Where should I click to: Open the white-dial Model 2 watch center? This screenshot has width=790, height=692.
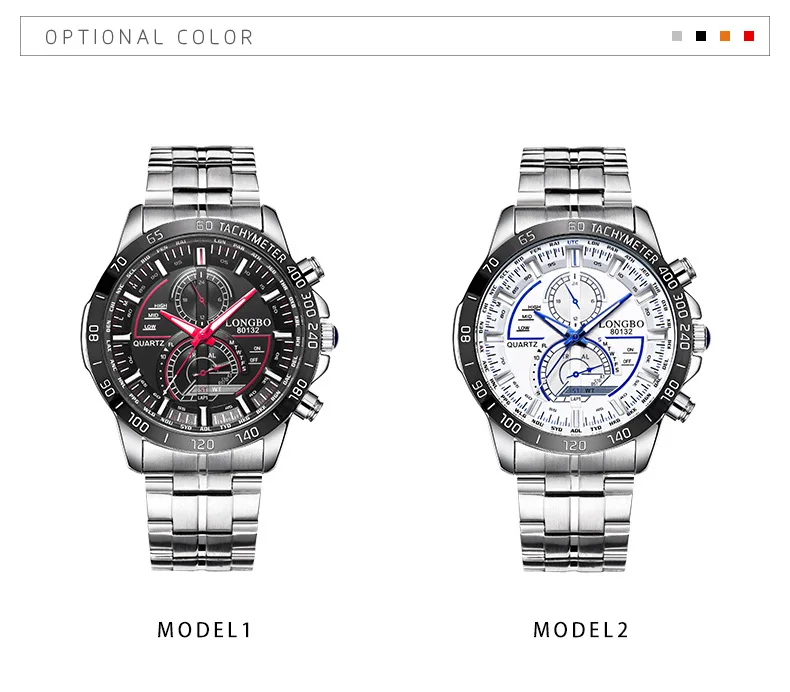tap(575, 335)
